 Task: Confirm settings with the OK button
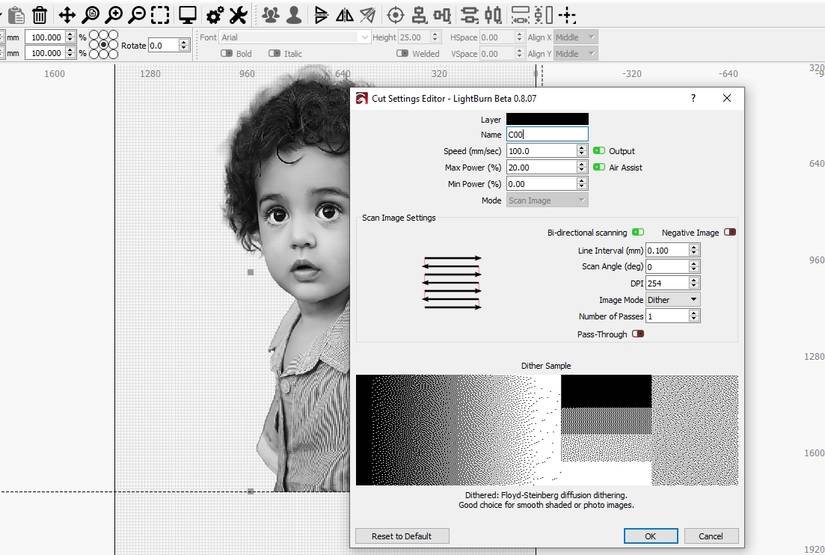coord(651,536)
